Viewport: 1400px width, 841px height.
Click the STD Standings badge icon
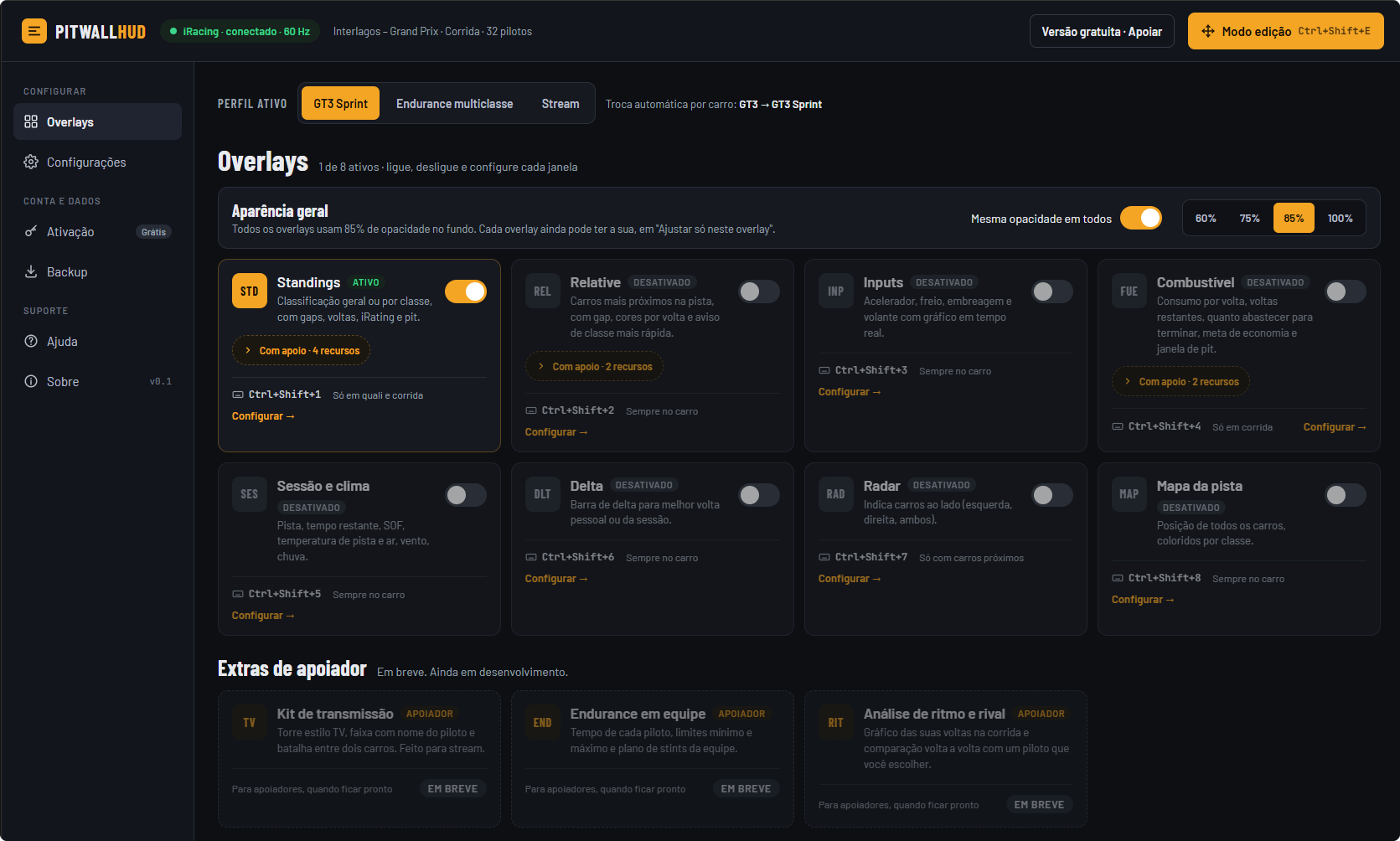[250, 291]
